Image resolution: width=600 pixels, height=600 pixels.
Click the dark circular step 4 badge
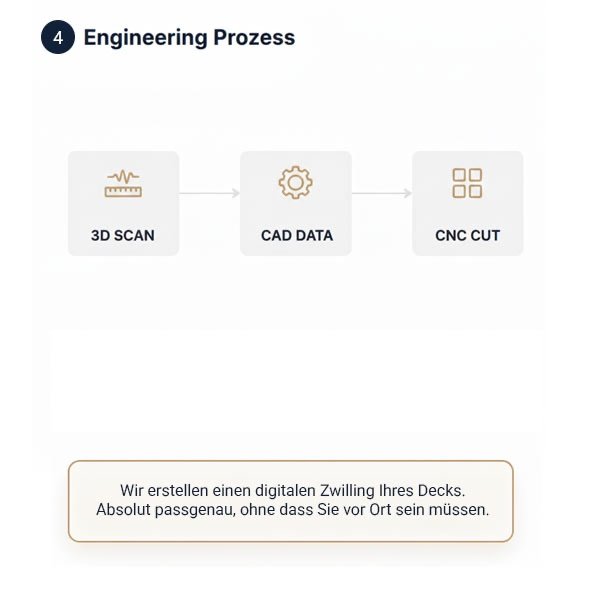click(x=57, y=38)
